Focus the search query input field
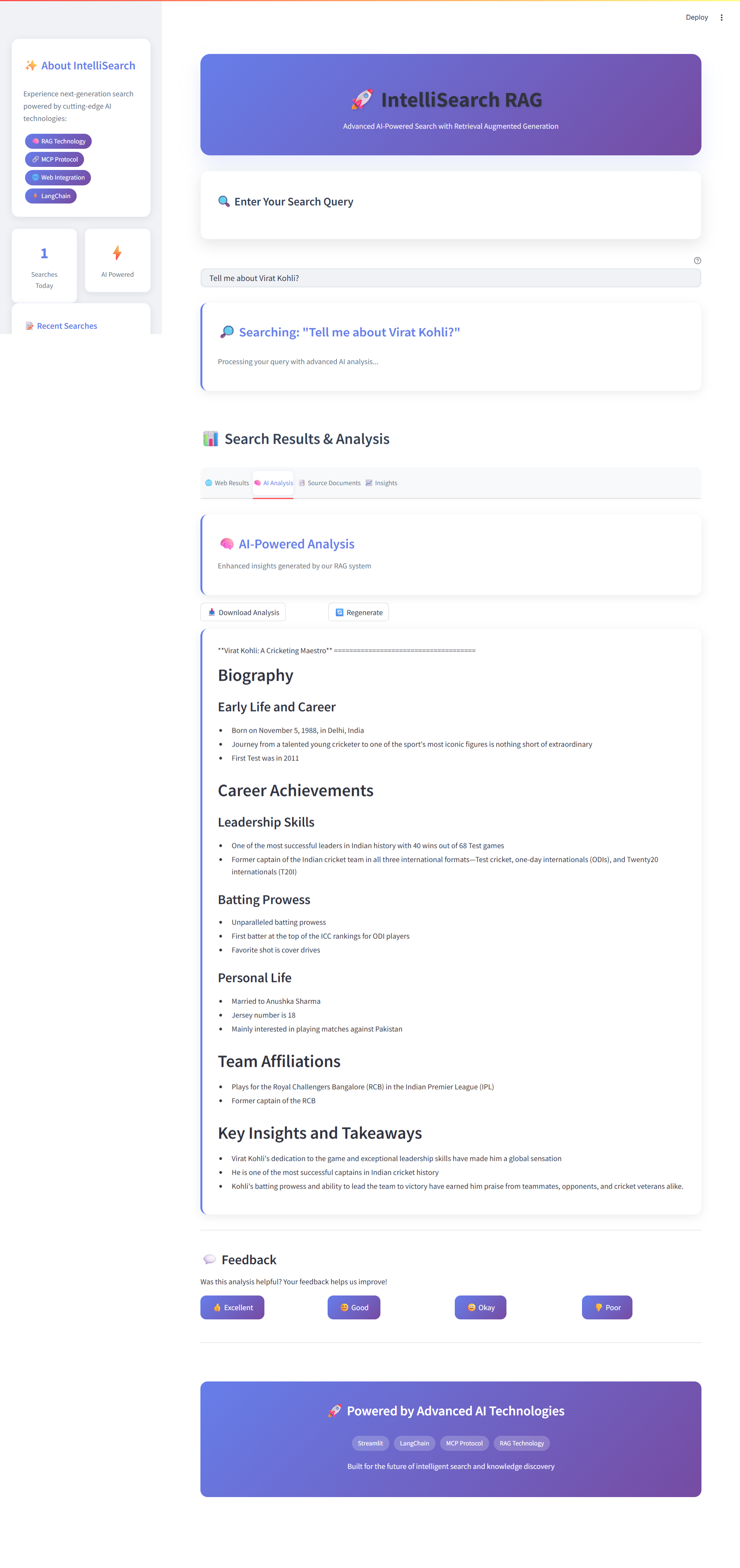The height and width of the screenshot is (1568, 740). coord(450,278)
